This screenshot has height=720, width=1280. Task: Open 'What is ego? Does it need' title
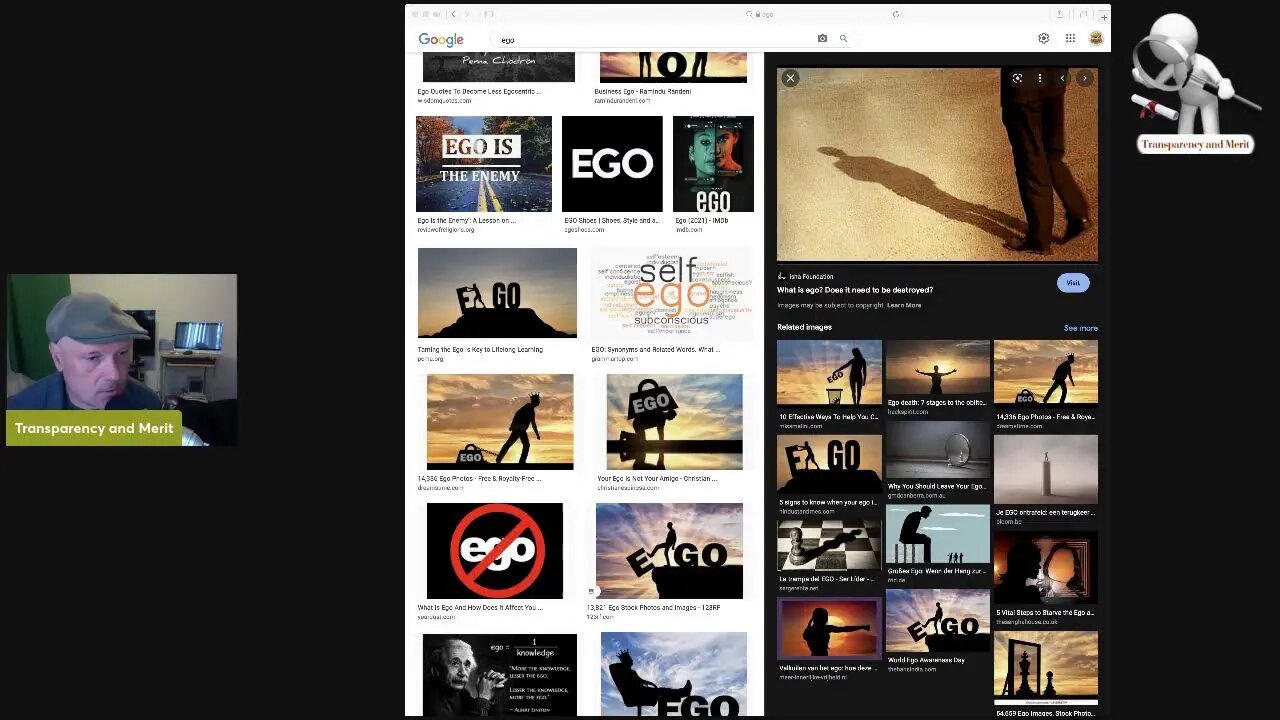coord(855,290)
